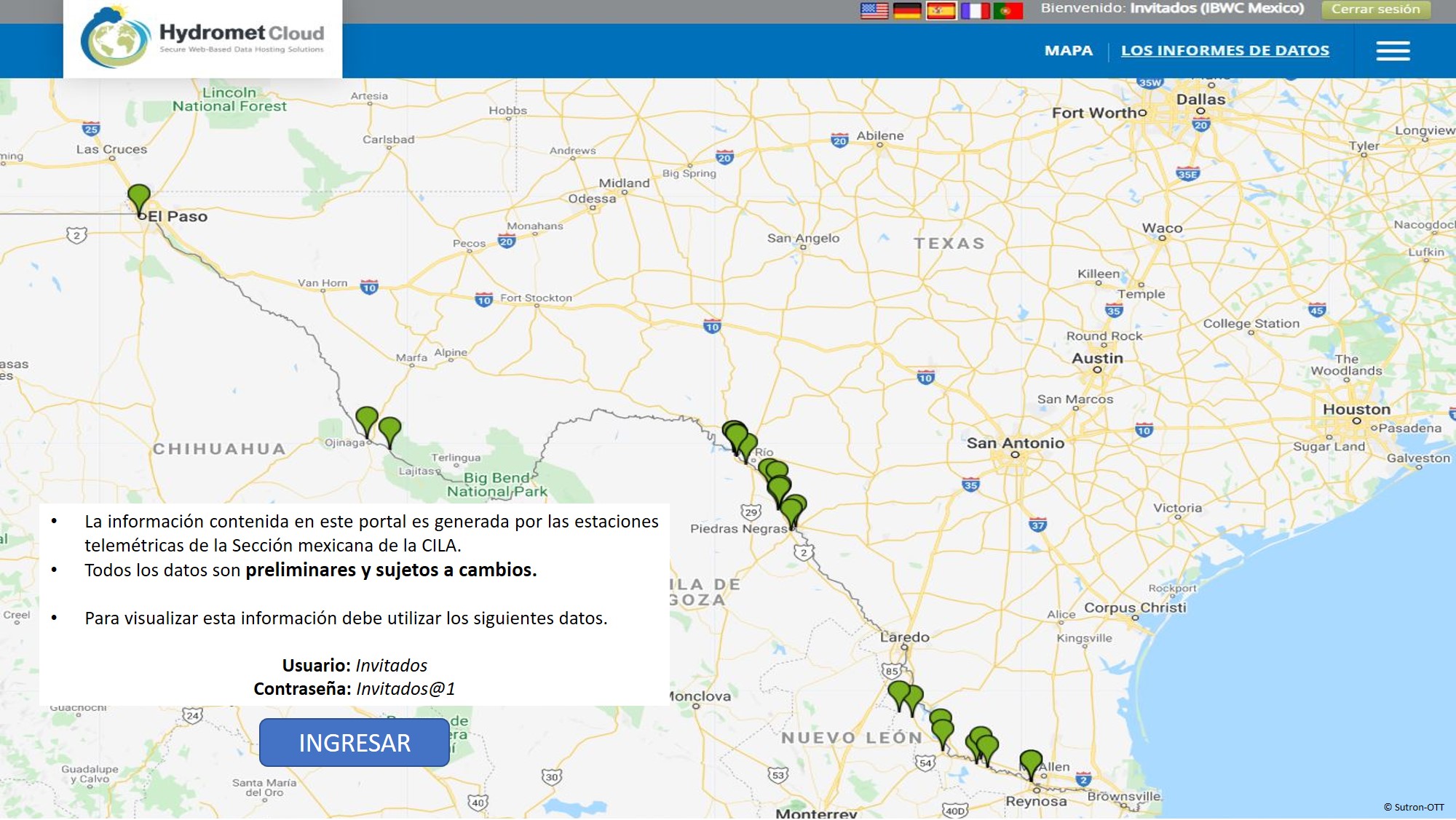Switch language to German flag

coord(907,10)
